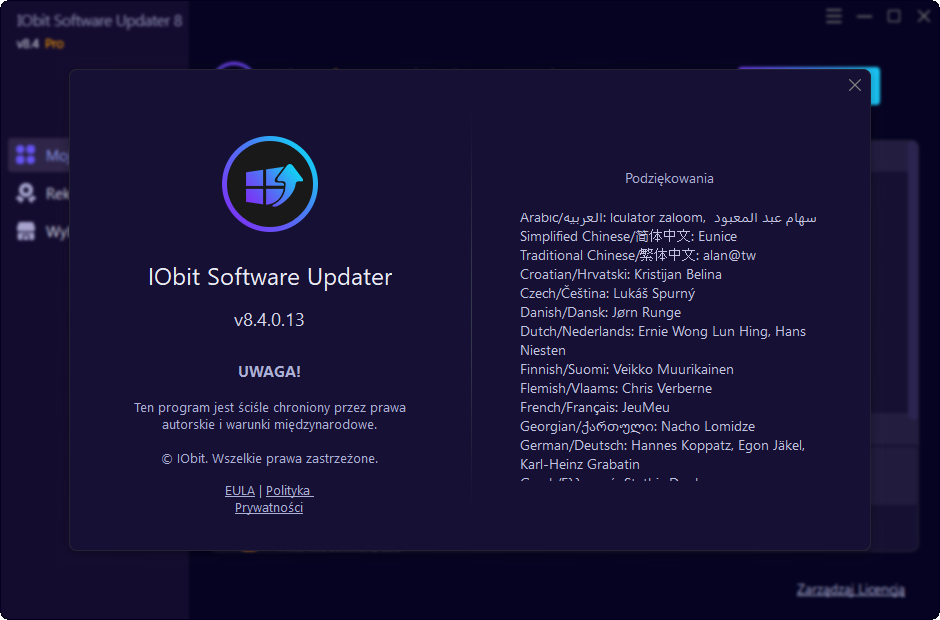Image resolution: width=940 pixels, height=620 pixels.
Task: Click the Arabic translator credit line
Action: (x=668, y=218)
